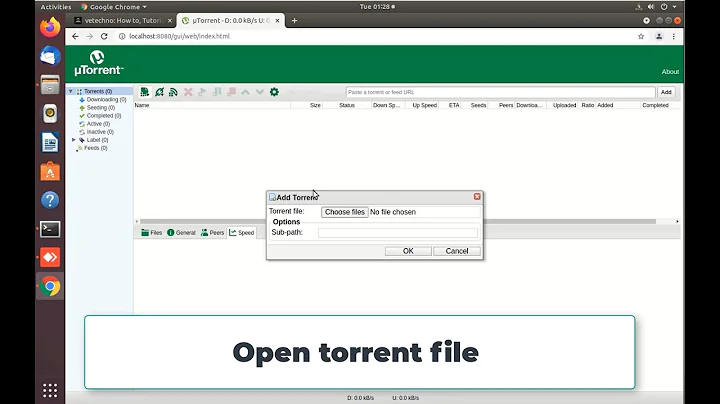This screenshot has height=404, width=720.
Task: Switch to the Speed detail tab
Action: coord(242,233)
